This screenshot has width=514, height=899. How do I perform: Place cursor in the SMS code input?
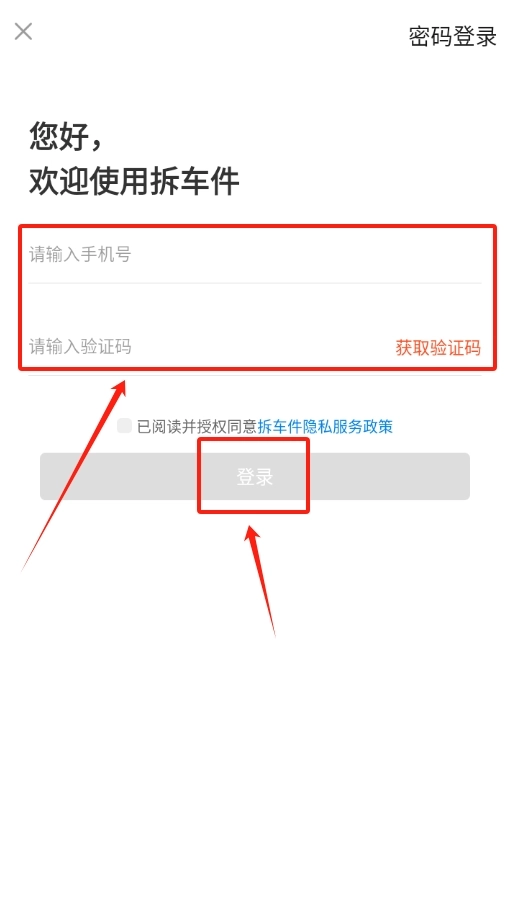209,346
